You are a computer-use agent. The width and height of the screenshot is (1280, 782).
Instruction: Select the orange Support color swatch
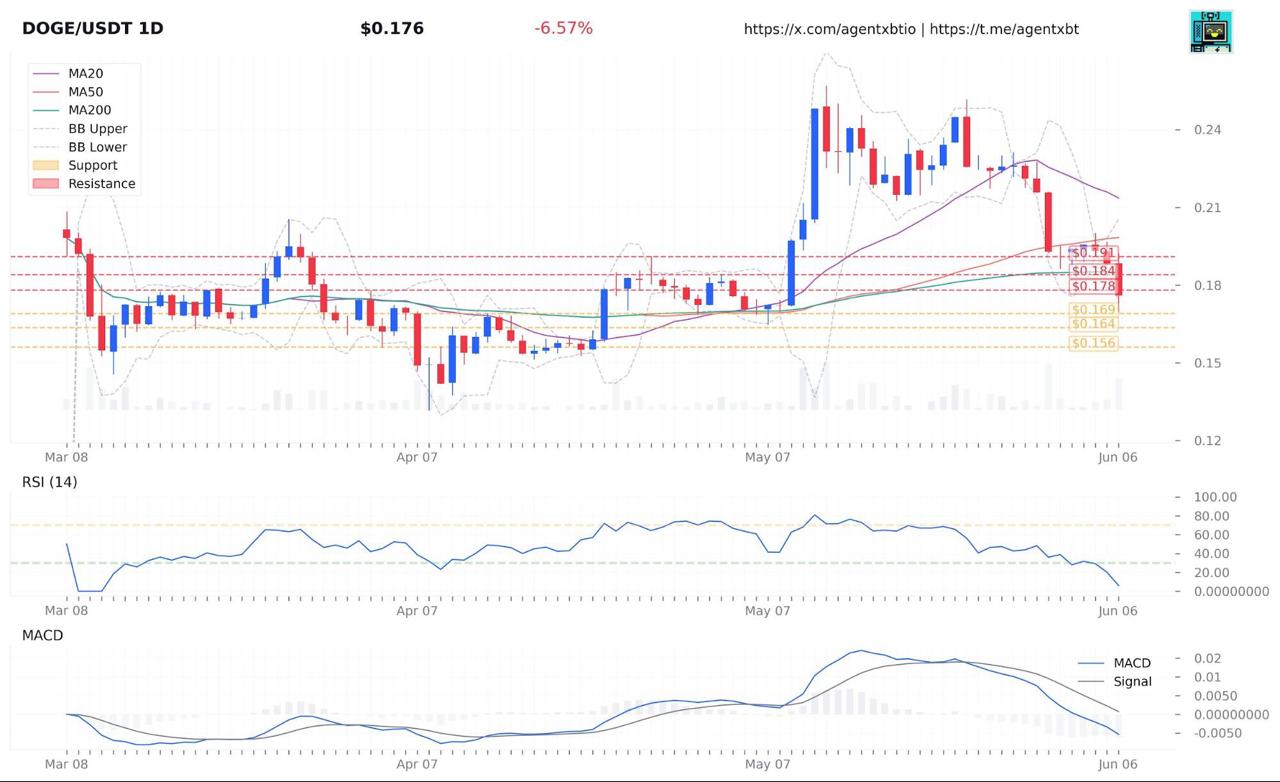(46, 166)
